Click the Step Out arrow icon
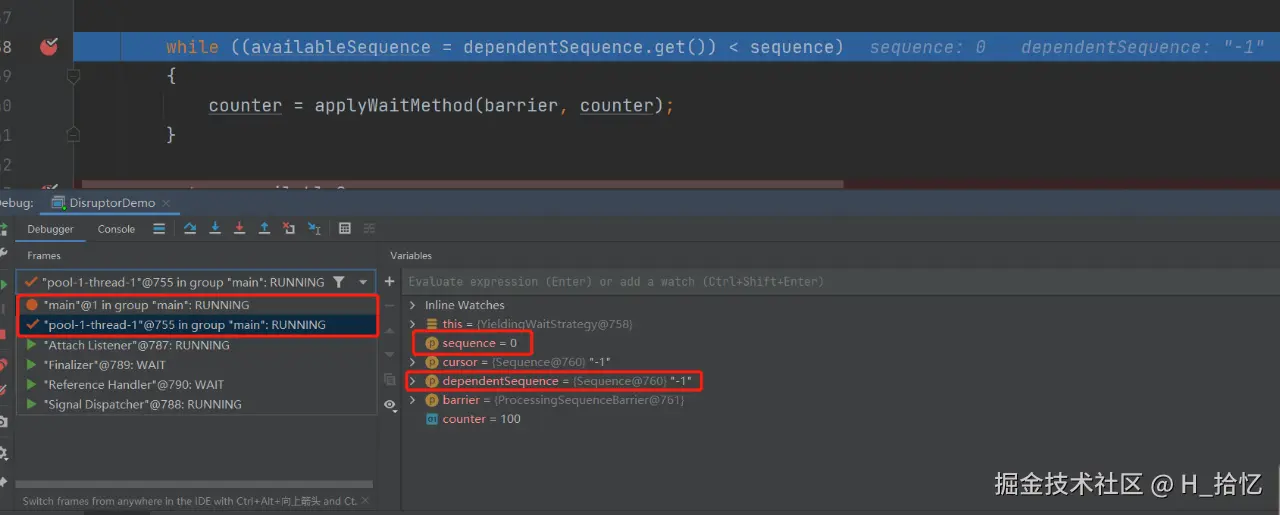The width and height of the screenshot is (1280, 515). (264, 229)
